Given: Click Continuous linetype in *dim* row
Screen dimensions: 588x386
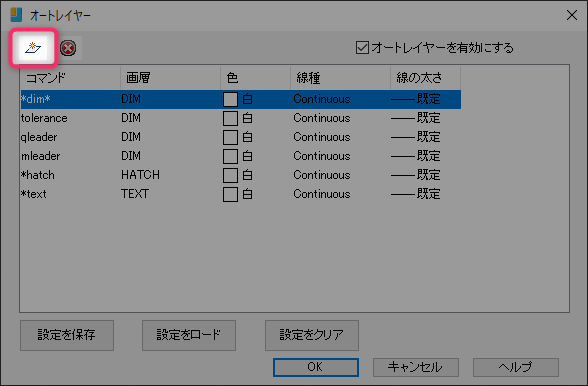Looking at the screenshot, I should pos(322,99).
